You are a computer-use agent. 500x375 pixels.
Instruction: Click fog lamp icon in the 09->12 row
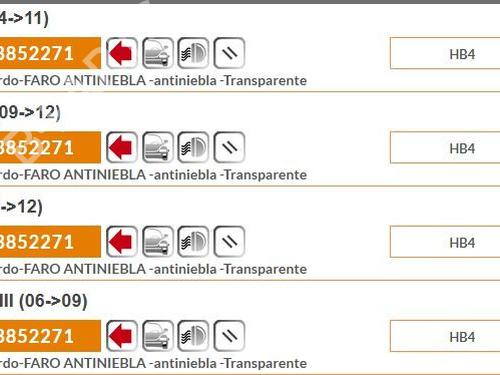(193, 147)
